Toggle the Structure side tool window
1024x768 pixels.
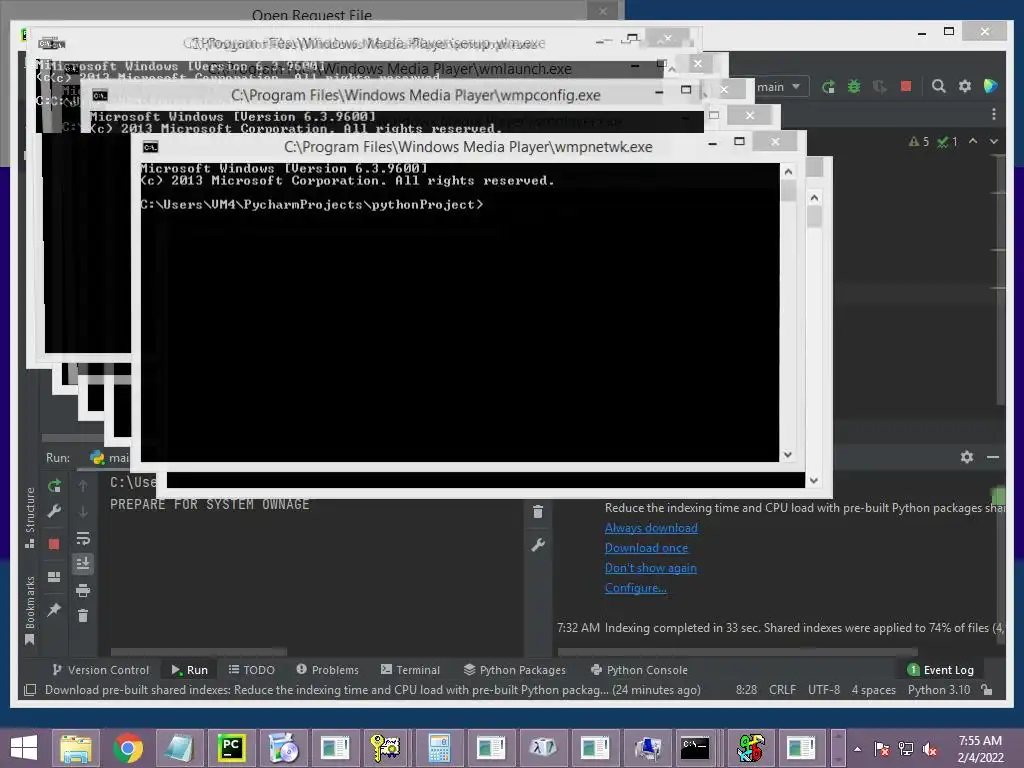(30, 516)
